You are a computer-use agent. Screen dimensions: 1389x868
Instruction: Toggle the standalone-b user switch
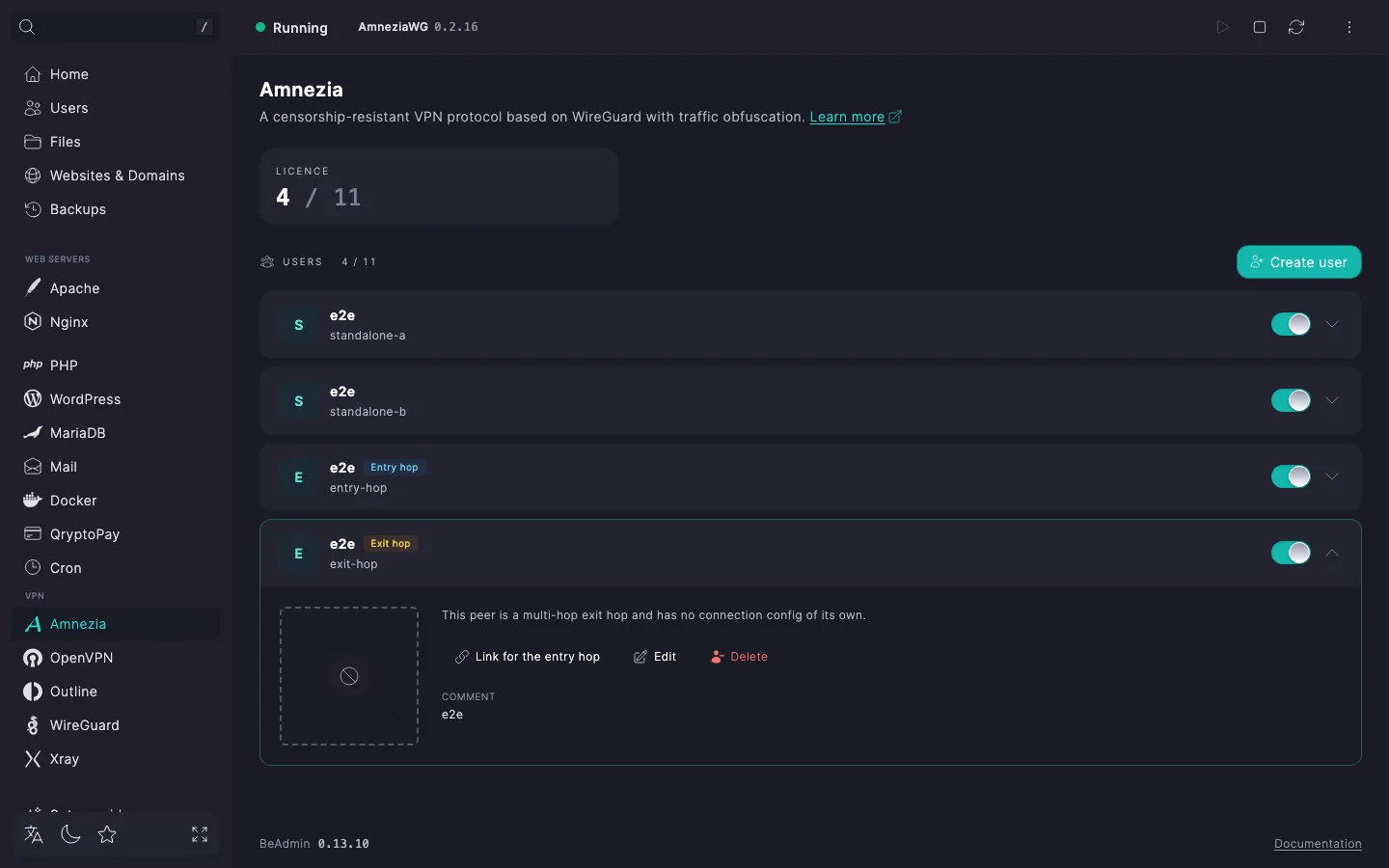[x=1291, y=400]
